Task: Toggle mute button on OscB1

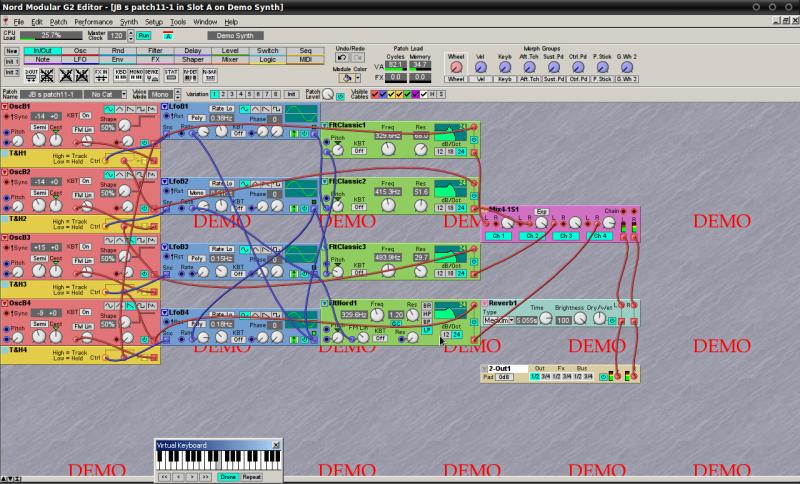Action: tap(144, 143)
